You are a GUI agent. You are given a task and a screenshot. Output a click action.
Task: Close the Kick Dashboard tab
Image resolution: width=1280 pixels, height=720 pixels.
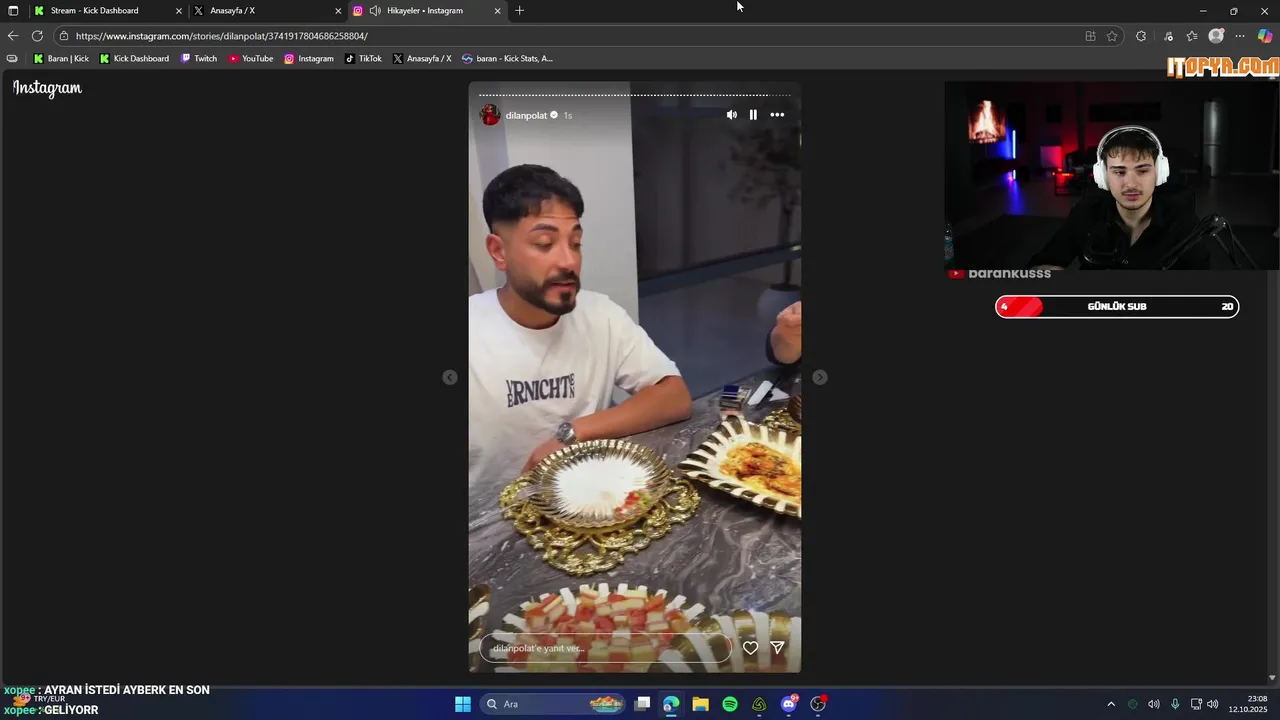[x=179, y=11]
